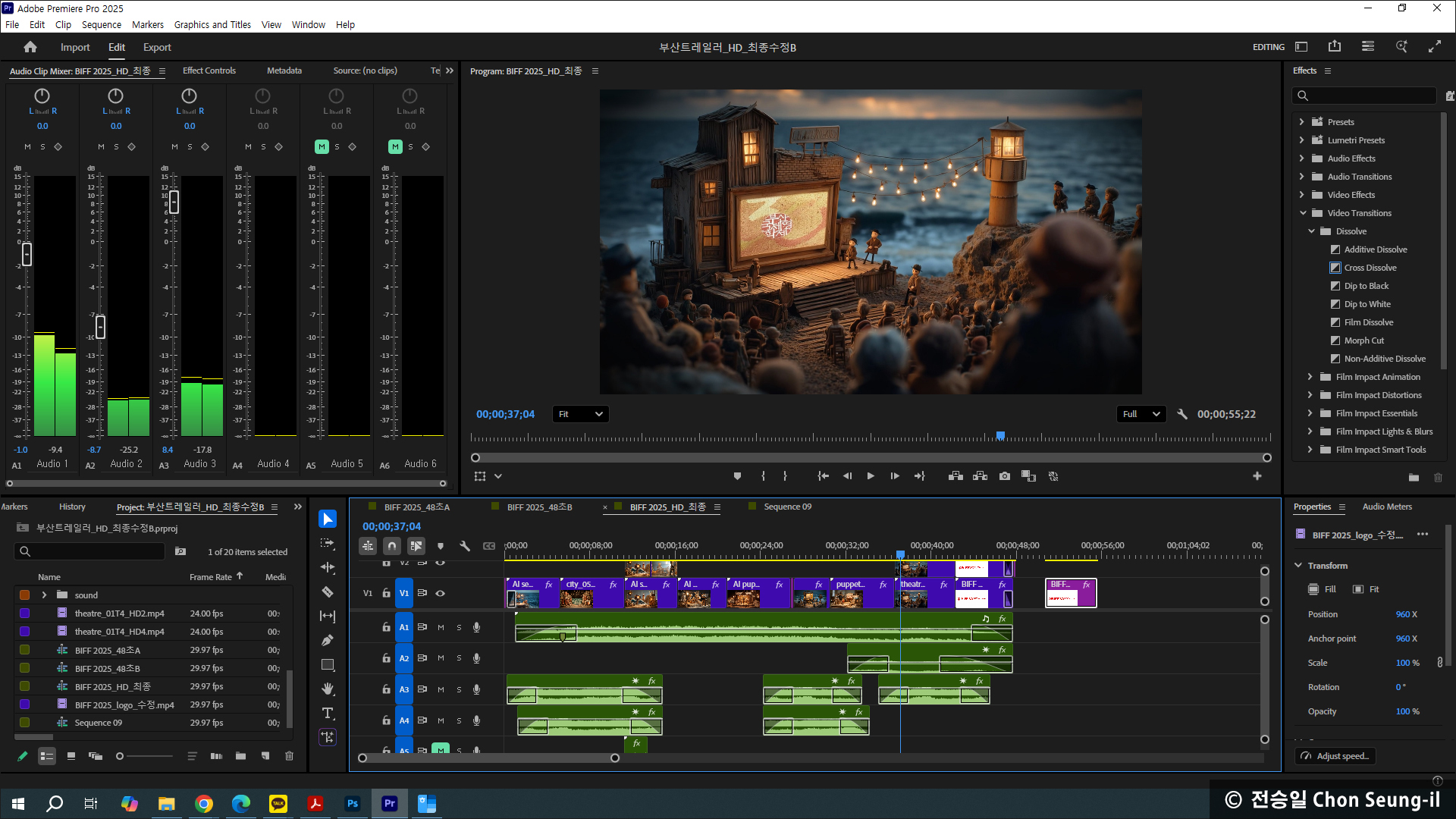Select the Razor tool in timeline toolbox

(x=328, y=591)
